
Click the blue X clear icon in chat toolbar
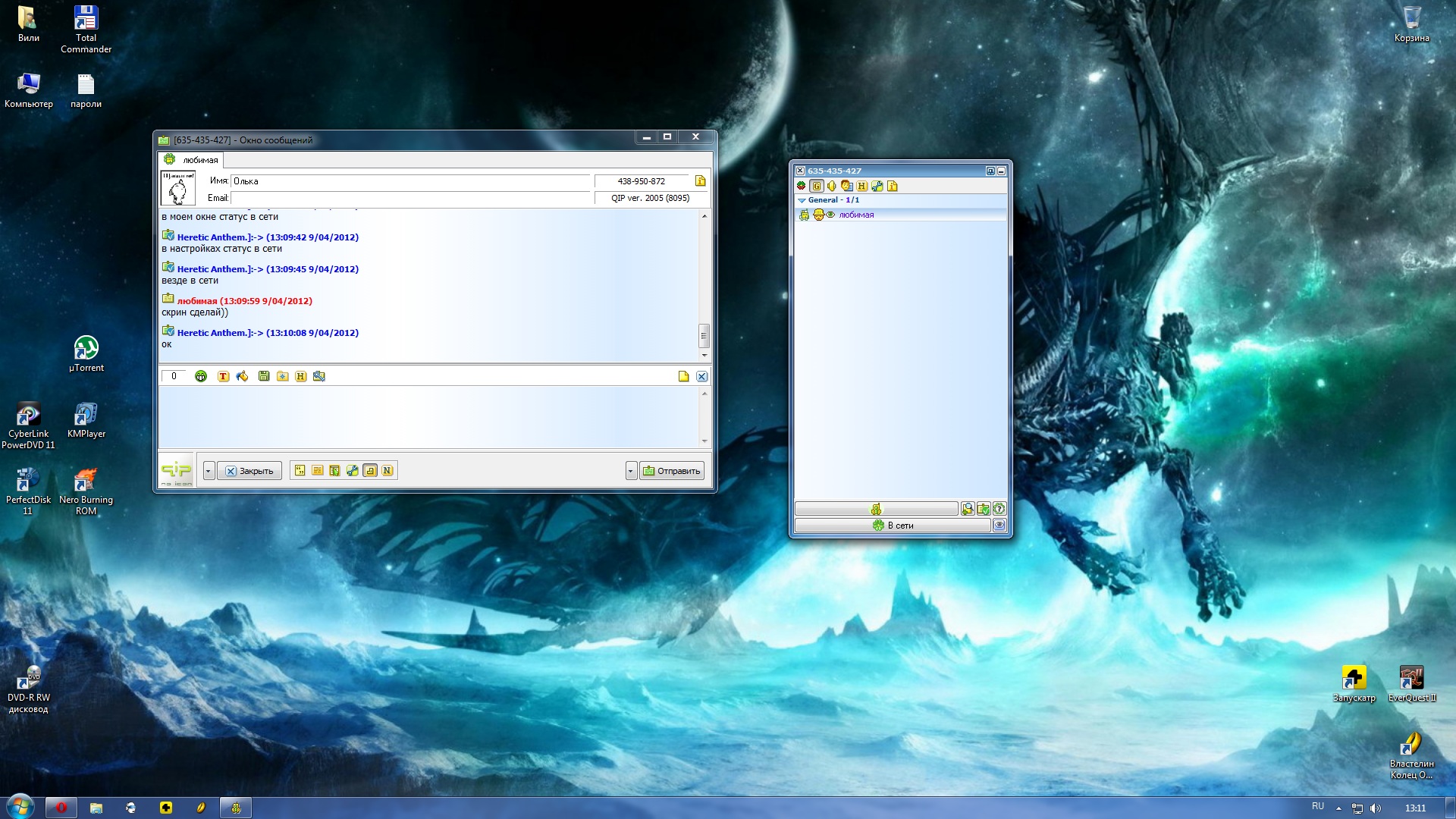click(701, 376)
